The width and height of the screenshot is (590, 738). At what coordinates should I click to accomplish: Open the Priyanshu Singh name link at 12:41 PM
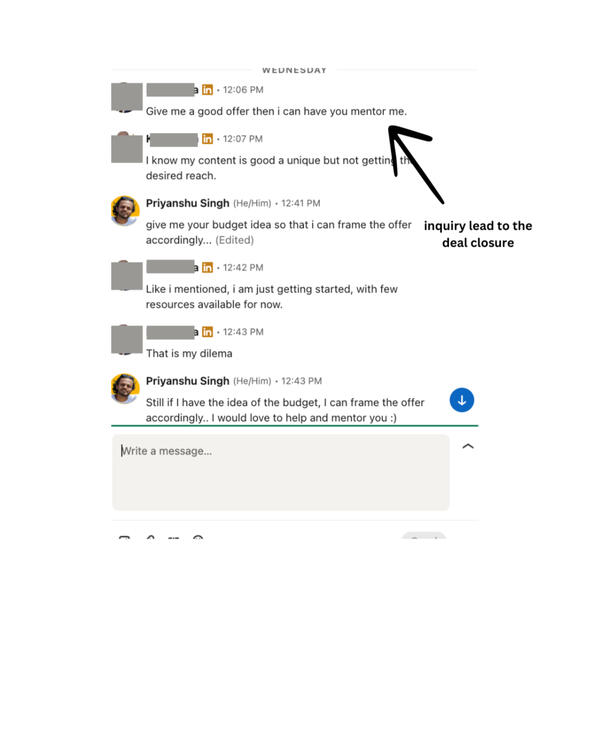(x=187, y=203)
